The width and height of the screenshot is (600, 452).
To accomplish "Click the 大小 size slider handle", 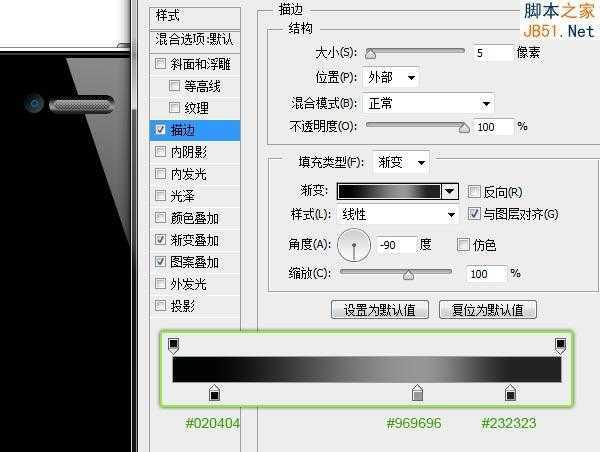I will (x=370, y=54).
